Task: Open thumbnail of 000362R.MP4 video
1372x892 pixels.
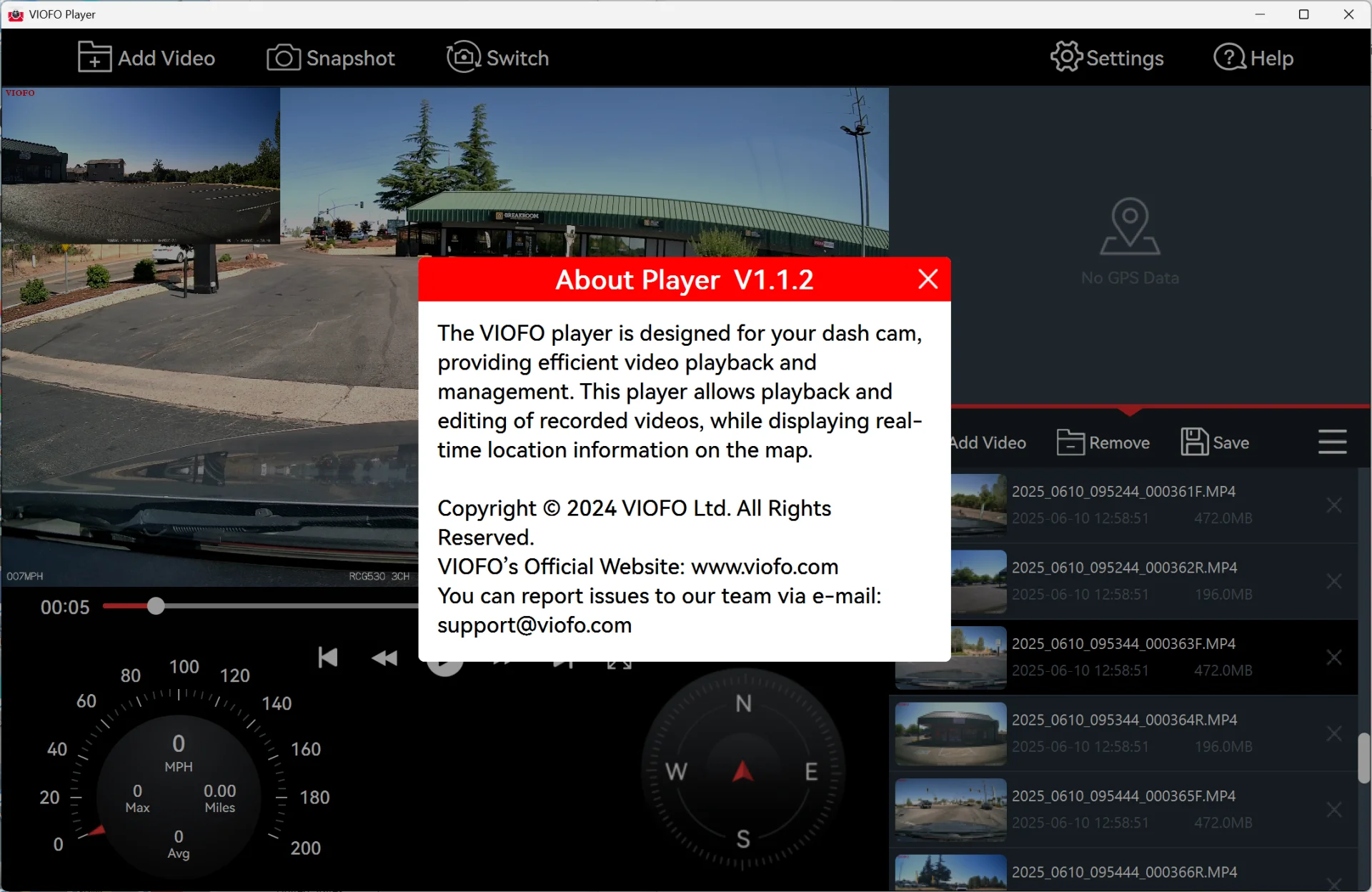Action: click(x=979, y=581)
